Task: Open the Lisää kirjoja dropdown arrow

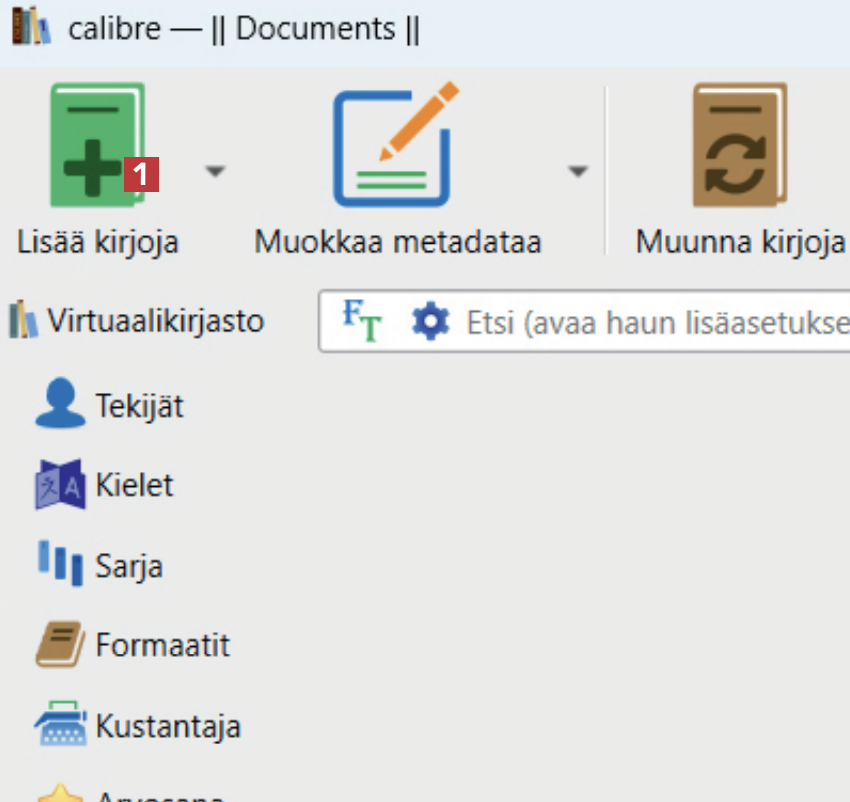Action: tap(215, 172)
